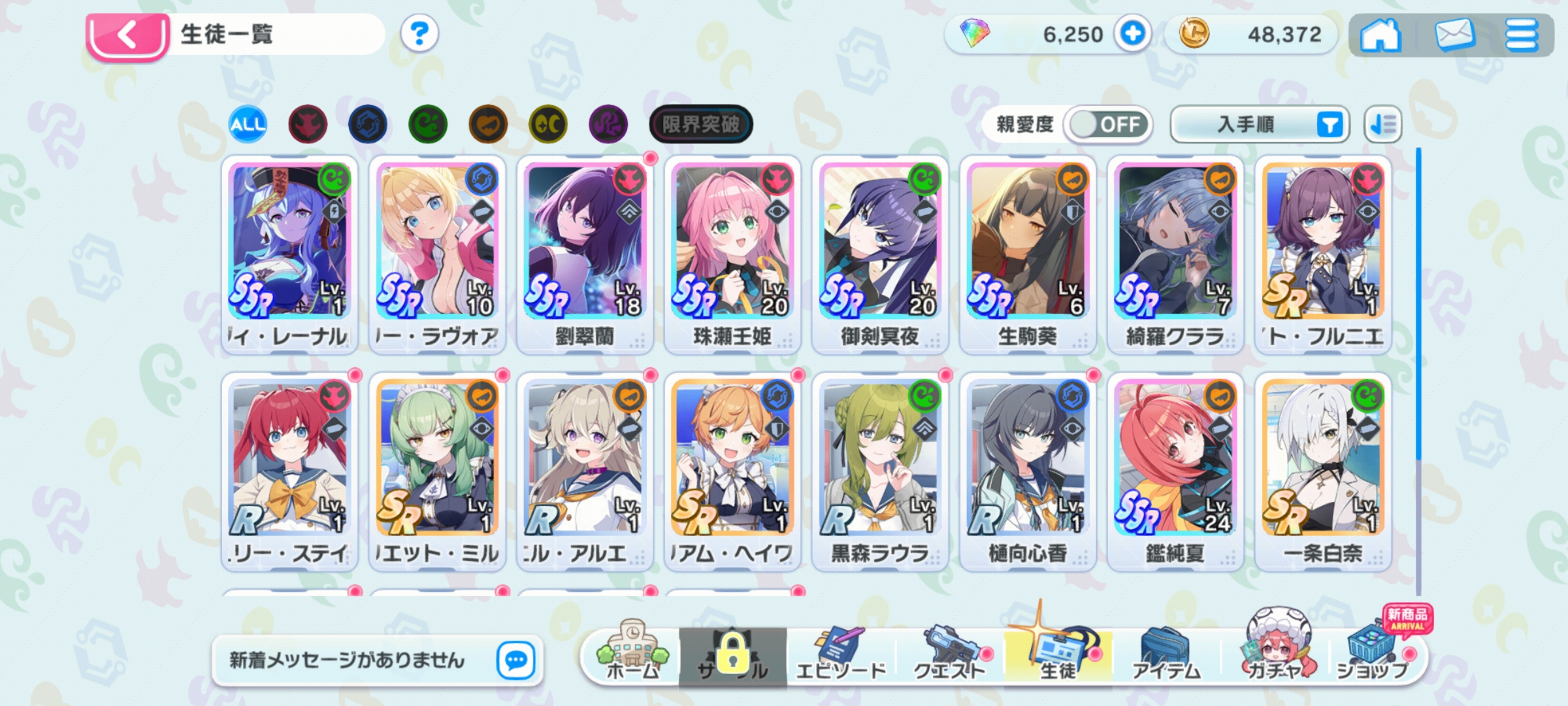Image resolution: width=1568 pixels, height=706 pixels.
Task: Open the chat bubble message icon
Action: click(x=515, y=660)
